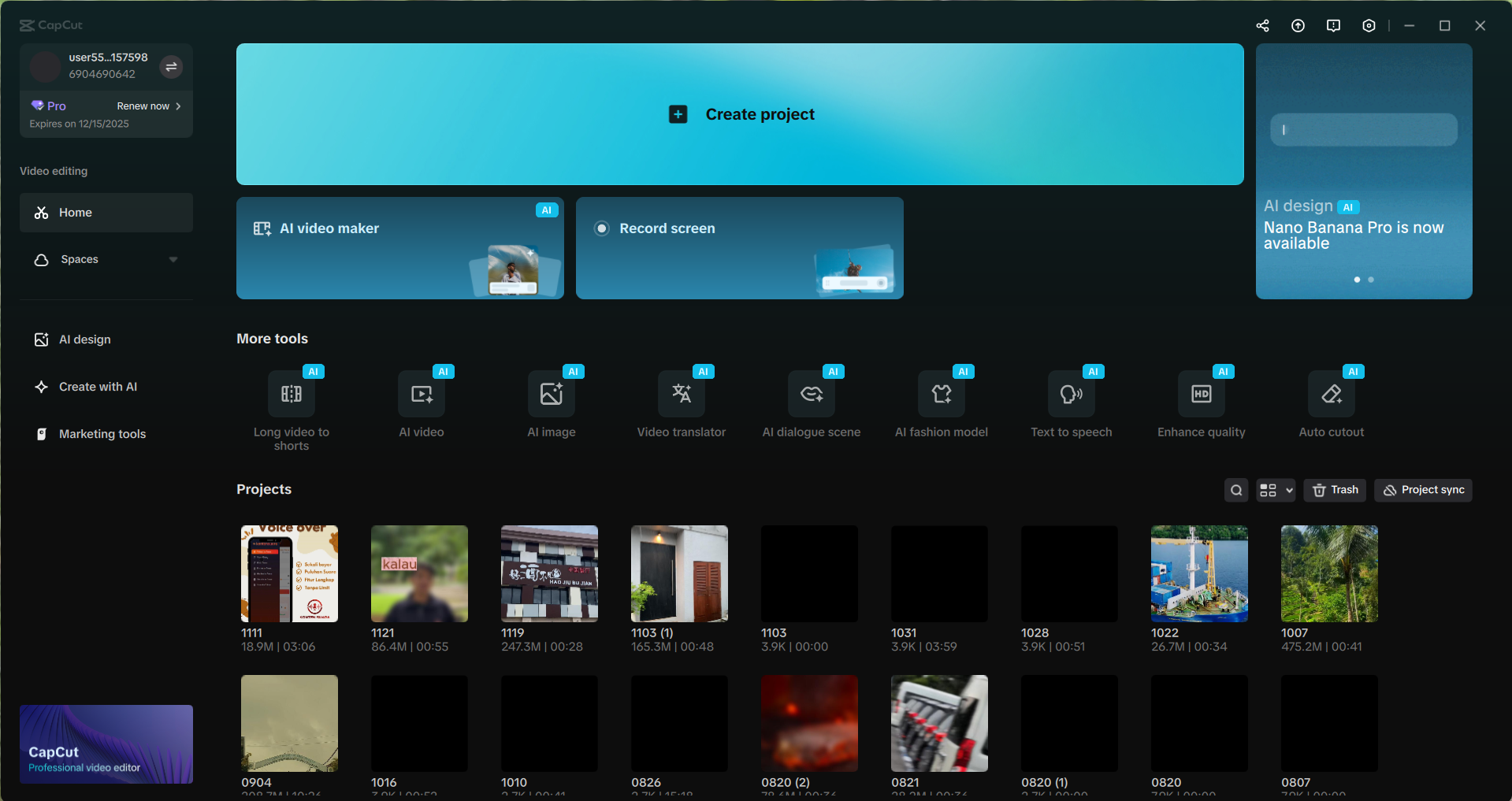Click the username user55..157598
1512x801 pixels.
click(x=108, y=57)
